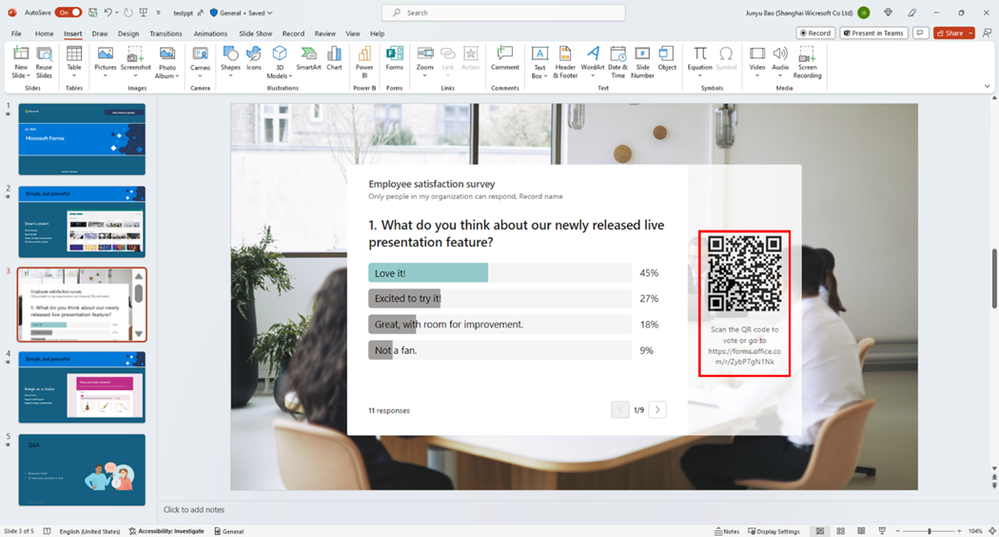The height and width of the screenshot is (537, 999).
Task: Start a Screen Recording
Action: point(807,62)
